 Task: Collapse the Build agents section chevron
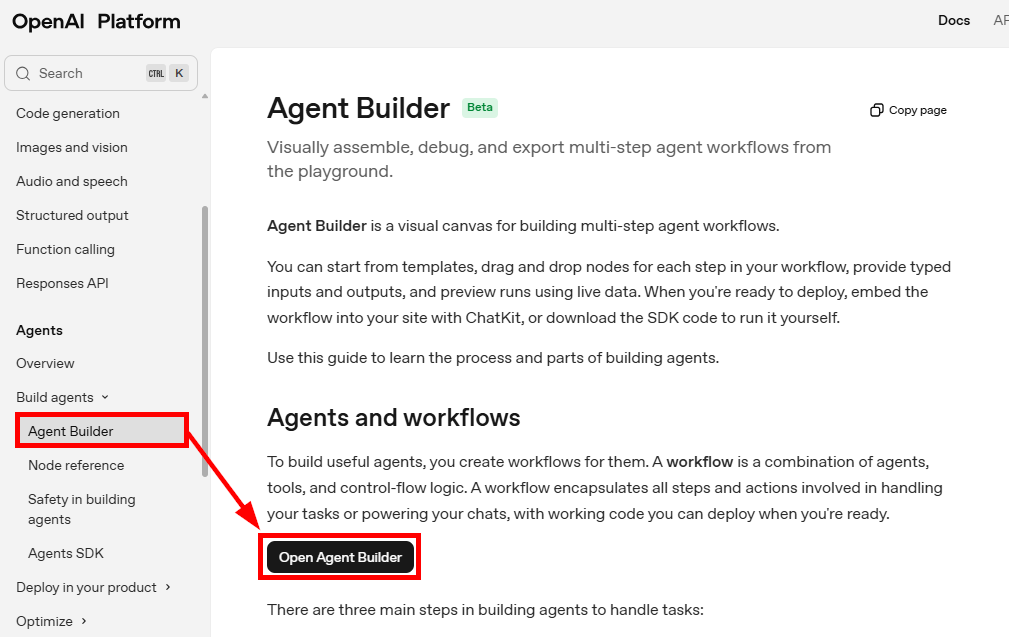(106, 398)
